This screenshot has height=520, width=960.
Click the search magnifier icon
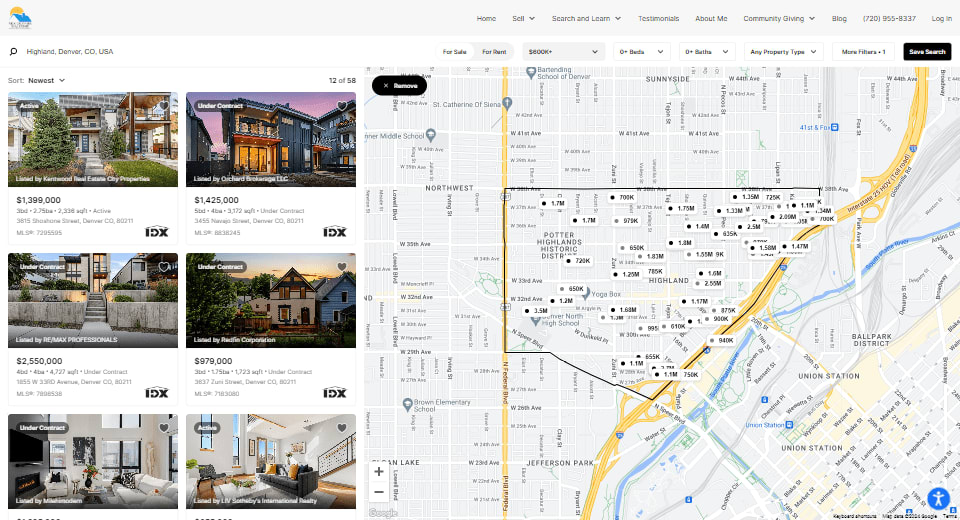click(x=13, y=51)
